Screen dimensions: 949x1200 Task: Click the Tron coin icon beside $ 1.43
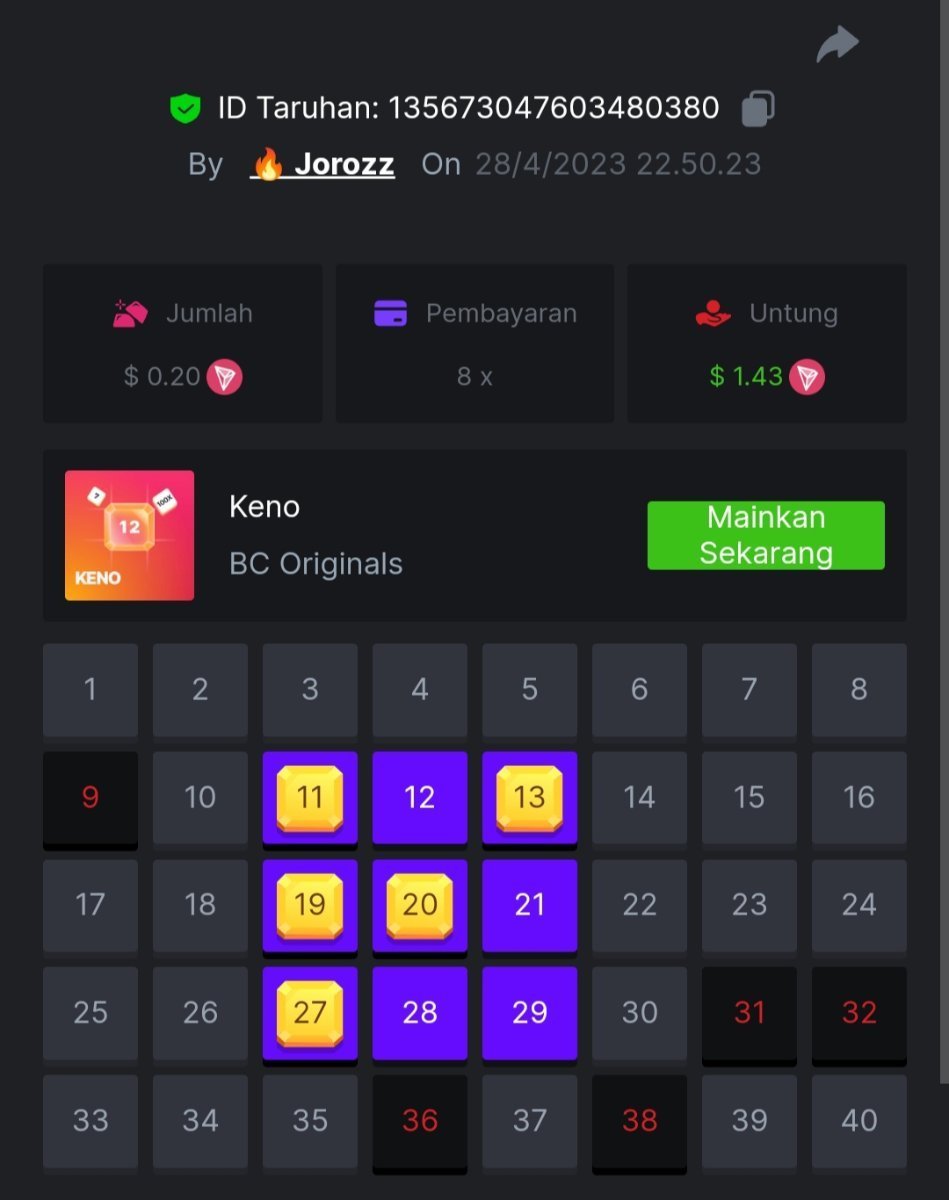(x=807, y=377)
